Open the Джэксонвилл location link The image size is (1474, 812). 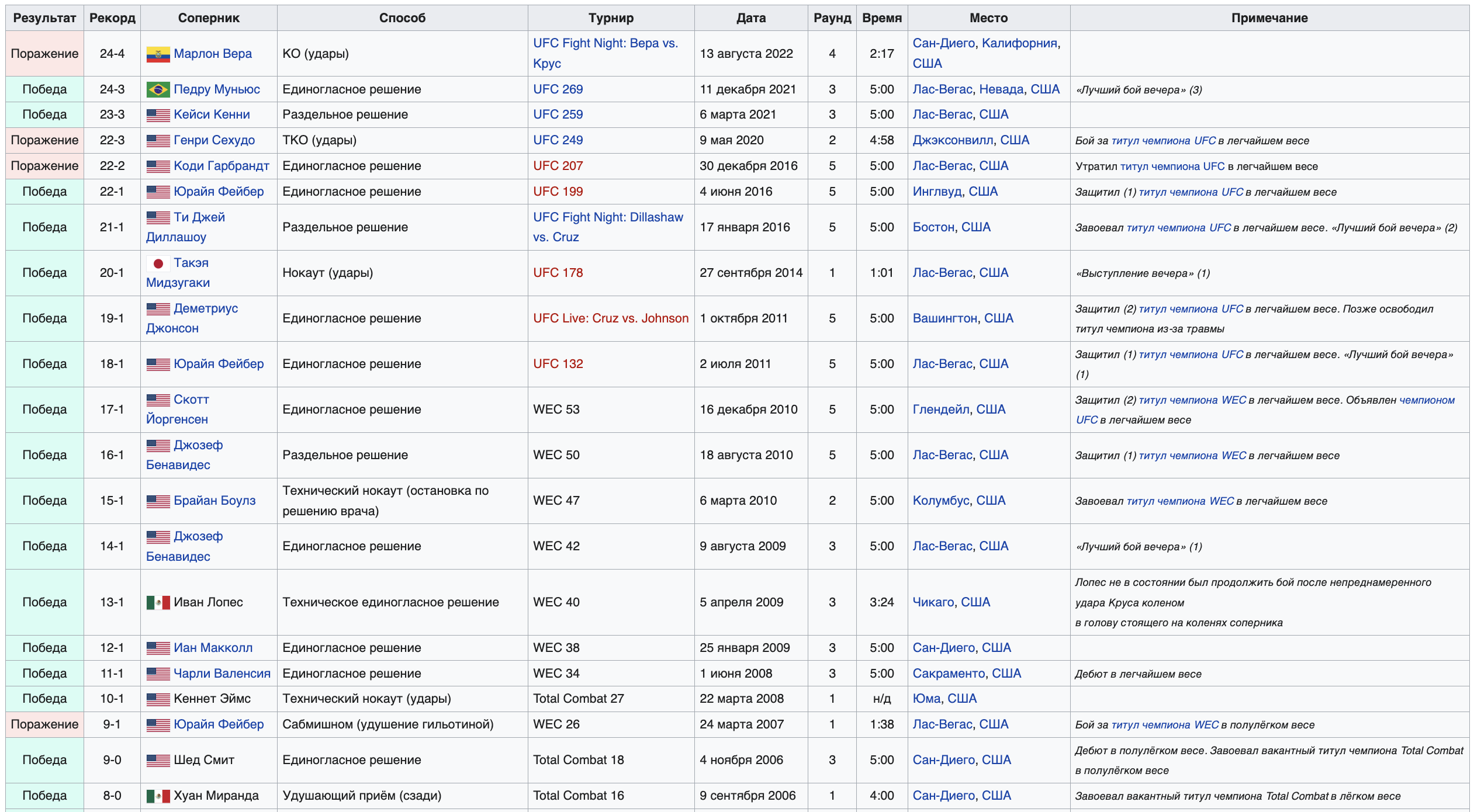[x=953, y=140]
